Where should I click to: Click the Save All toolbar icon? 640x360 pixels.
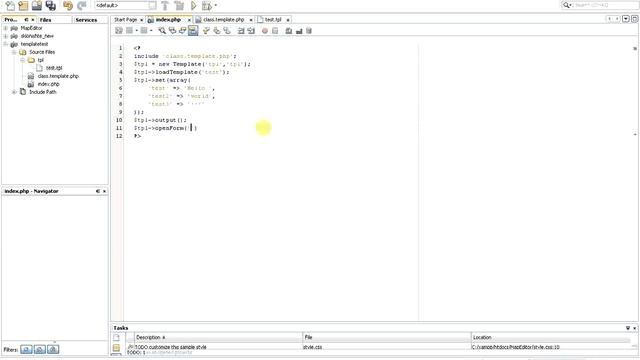click(x=50, y=6)
